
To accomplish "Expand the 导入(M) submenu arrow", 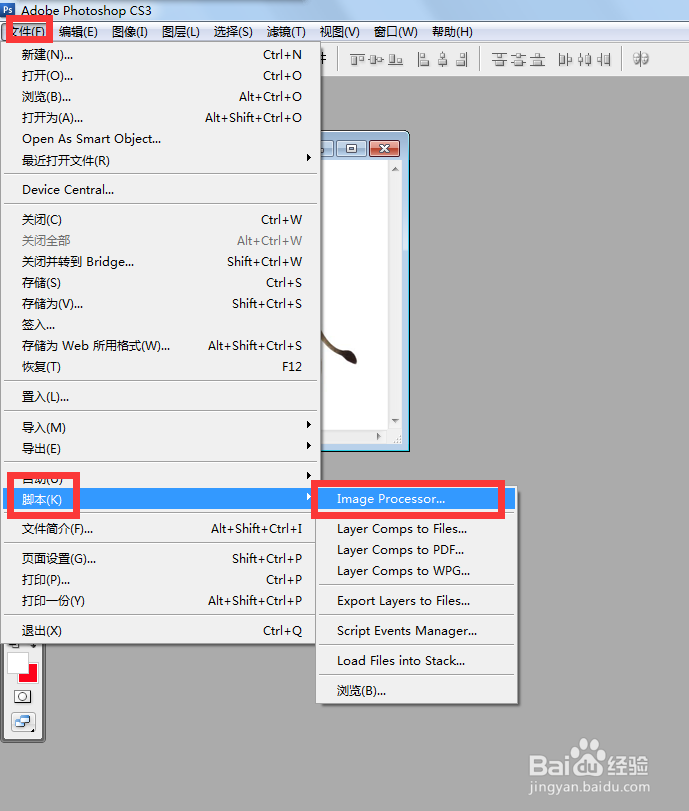I will tap(308, 425).
